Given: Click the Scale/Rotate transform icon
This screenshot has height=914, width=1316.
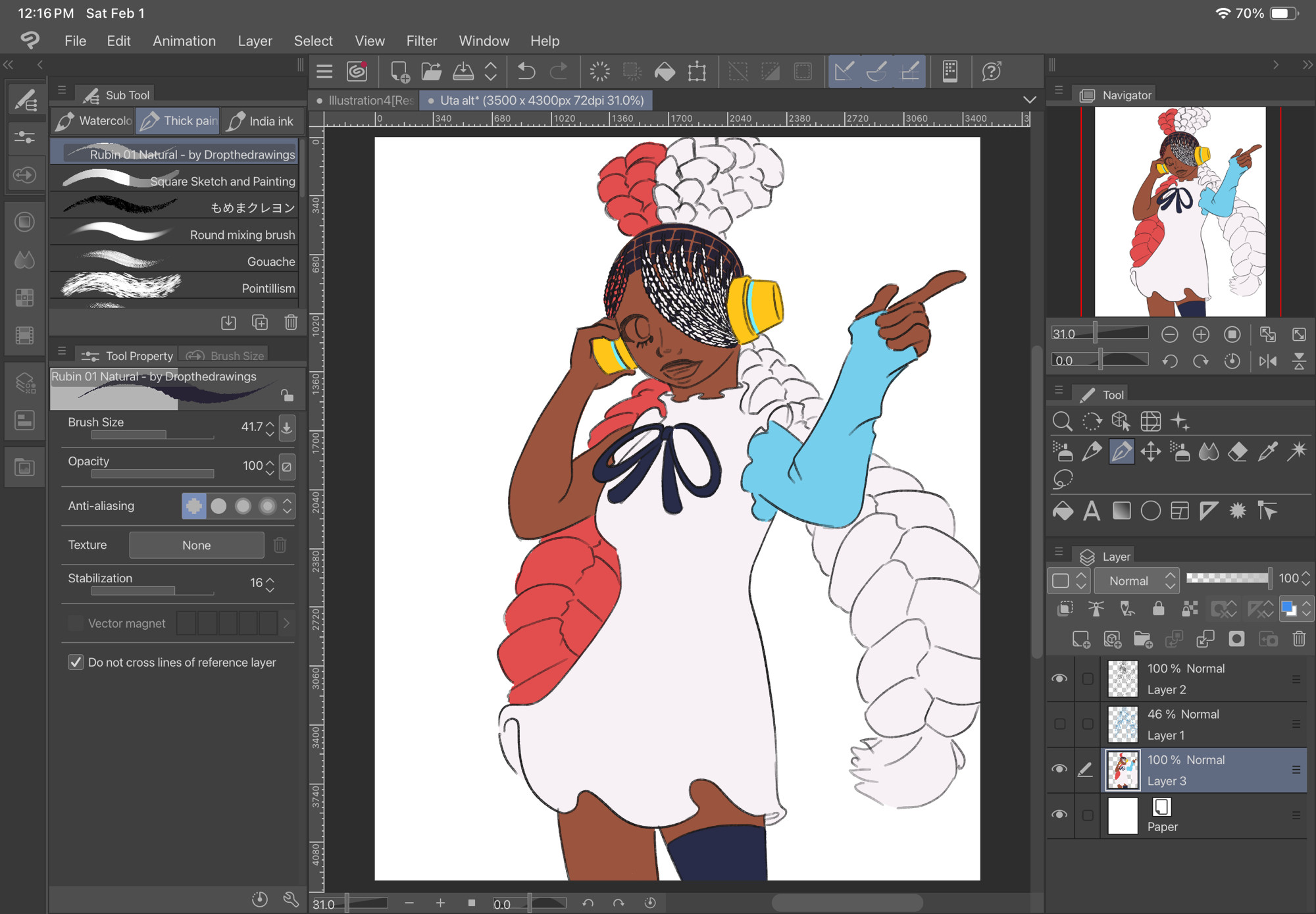Looking at the screenshot, I should [697, 71].
